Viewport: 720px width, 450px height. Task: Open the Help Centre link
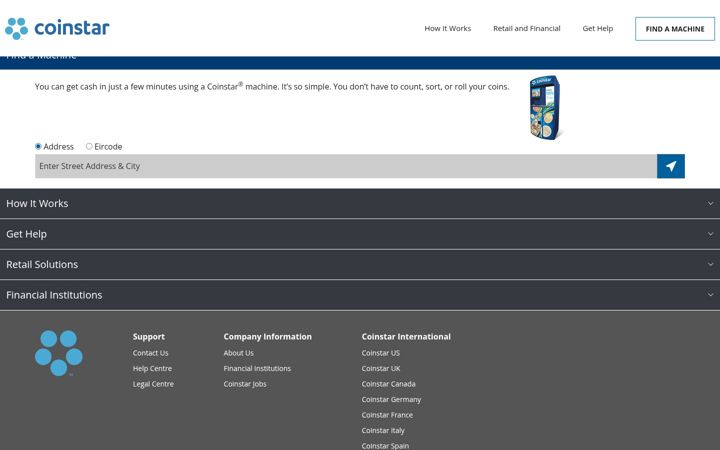(152, 369)
